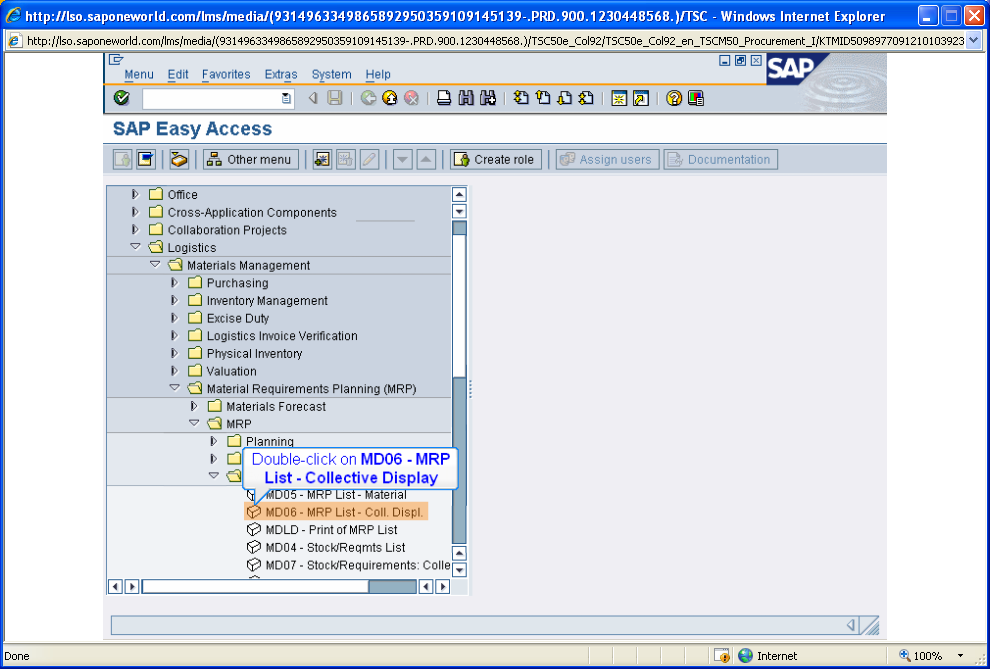Click the Generate Shortcut icon
The width and height of the screenshot is (990, 669).
coord(641,98)
